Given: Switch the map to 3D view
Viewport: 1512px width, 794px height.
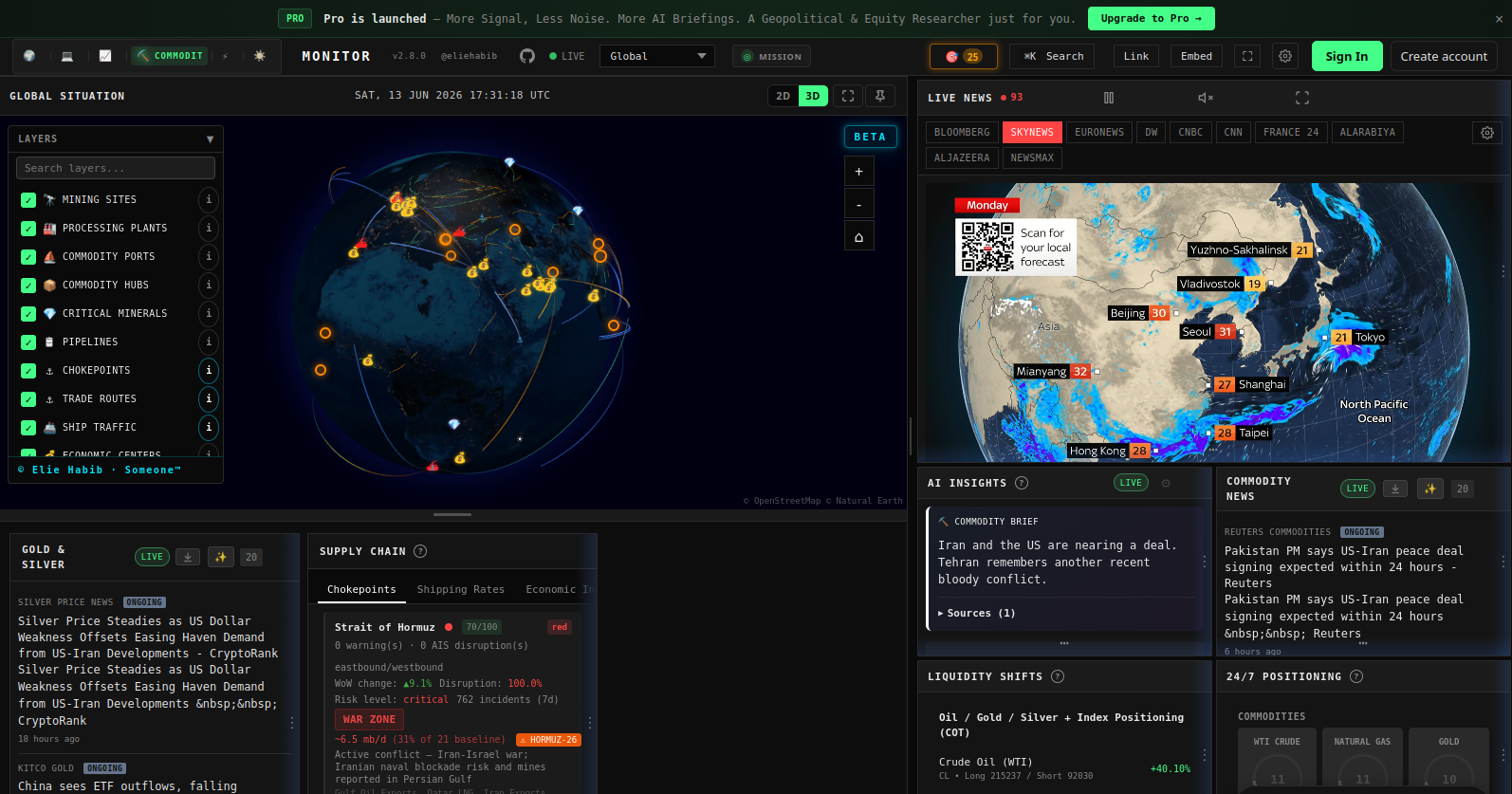Looking at the screenshot, I should (x=813, y=96).
